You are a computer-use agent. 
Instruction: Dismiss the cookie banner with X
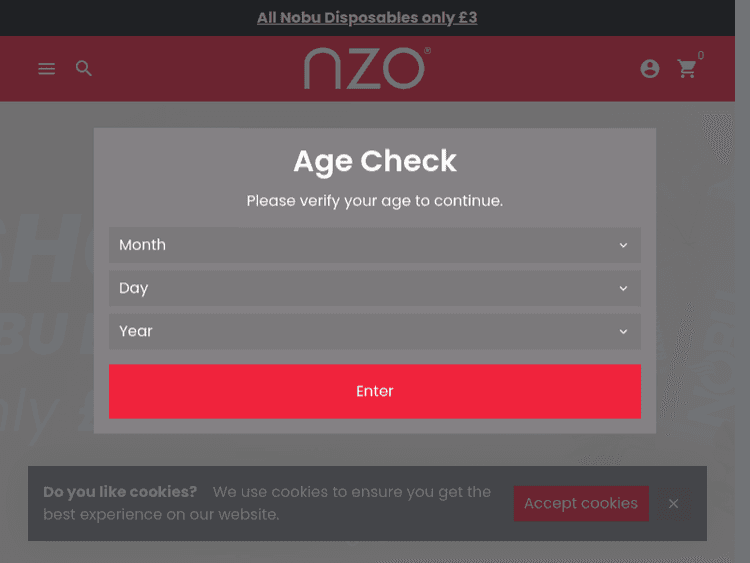[x=674, y=503]
